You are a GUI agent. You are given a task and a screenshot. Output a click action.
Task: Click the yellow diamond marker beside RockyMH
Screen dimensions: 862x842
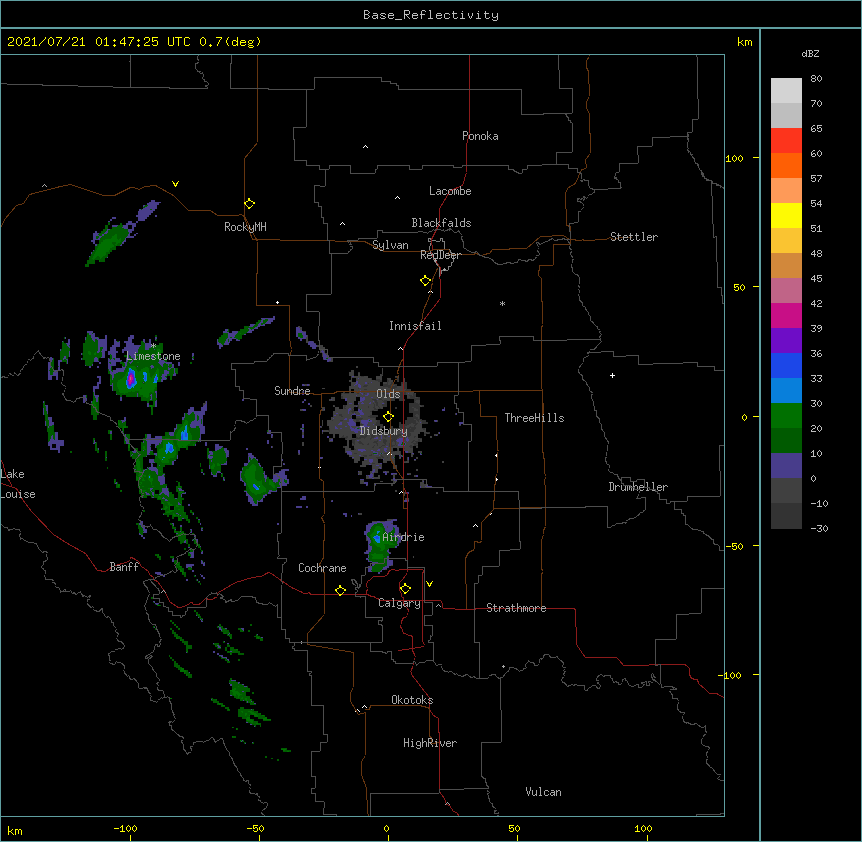point(249,204)
